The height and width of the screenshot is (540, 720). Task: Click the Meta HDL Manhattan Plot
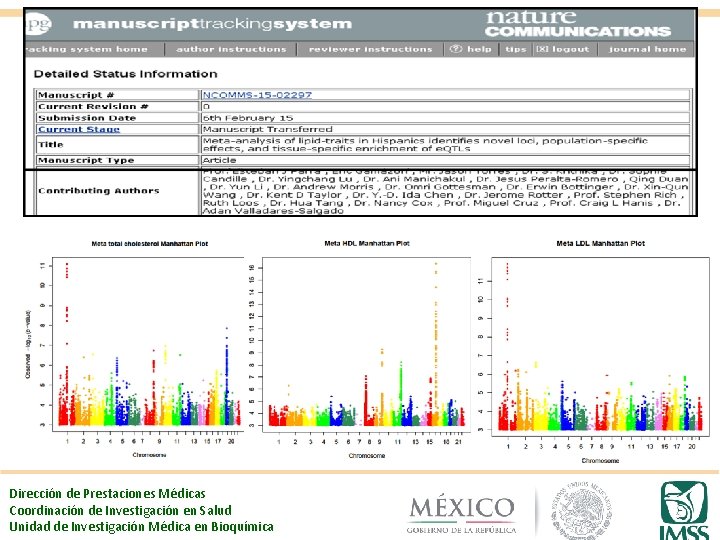click(x=366, y=347)
